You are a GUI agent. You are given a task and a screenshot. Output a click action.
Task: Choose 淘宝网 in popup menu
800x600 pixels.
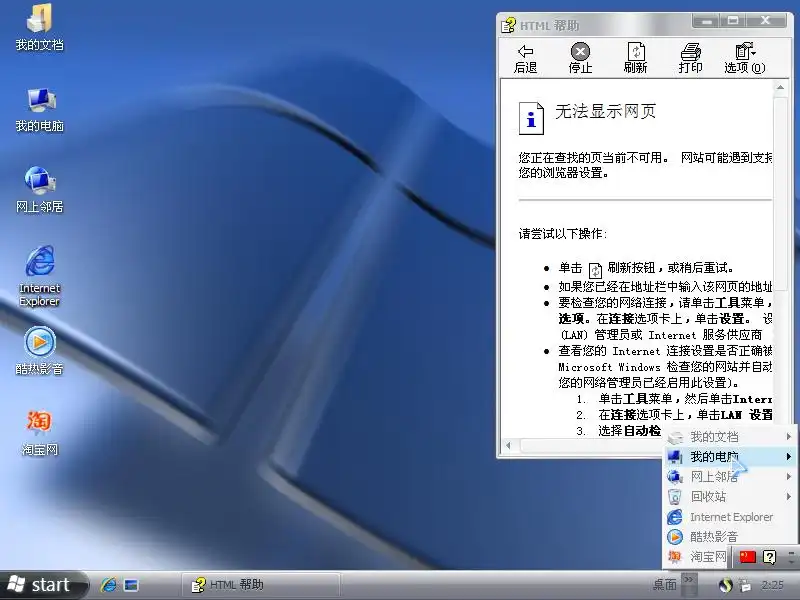[x=697, y=557]
